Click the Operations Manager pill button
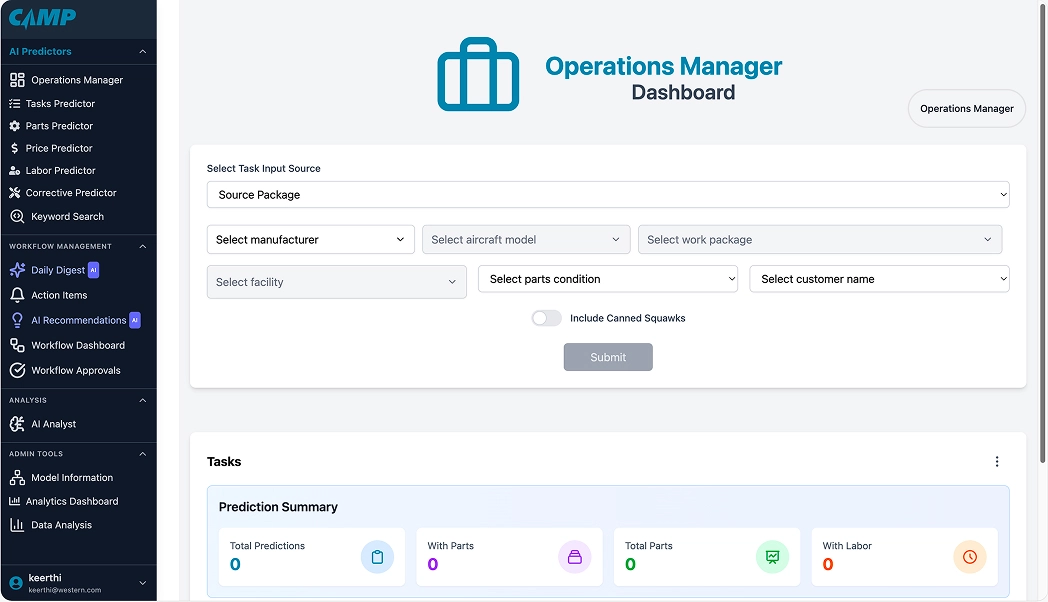 tap(966, 109)
